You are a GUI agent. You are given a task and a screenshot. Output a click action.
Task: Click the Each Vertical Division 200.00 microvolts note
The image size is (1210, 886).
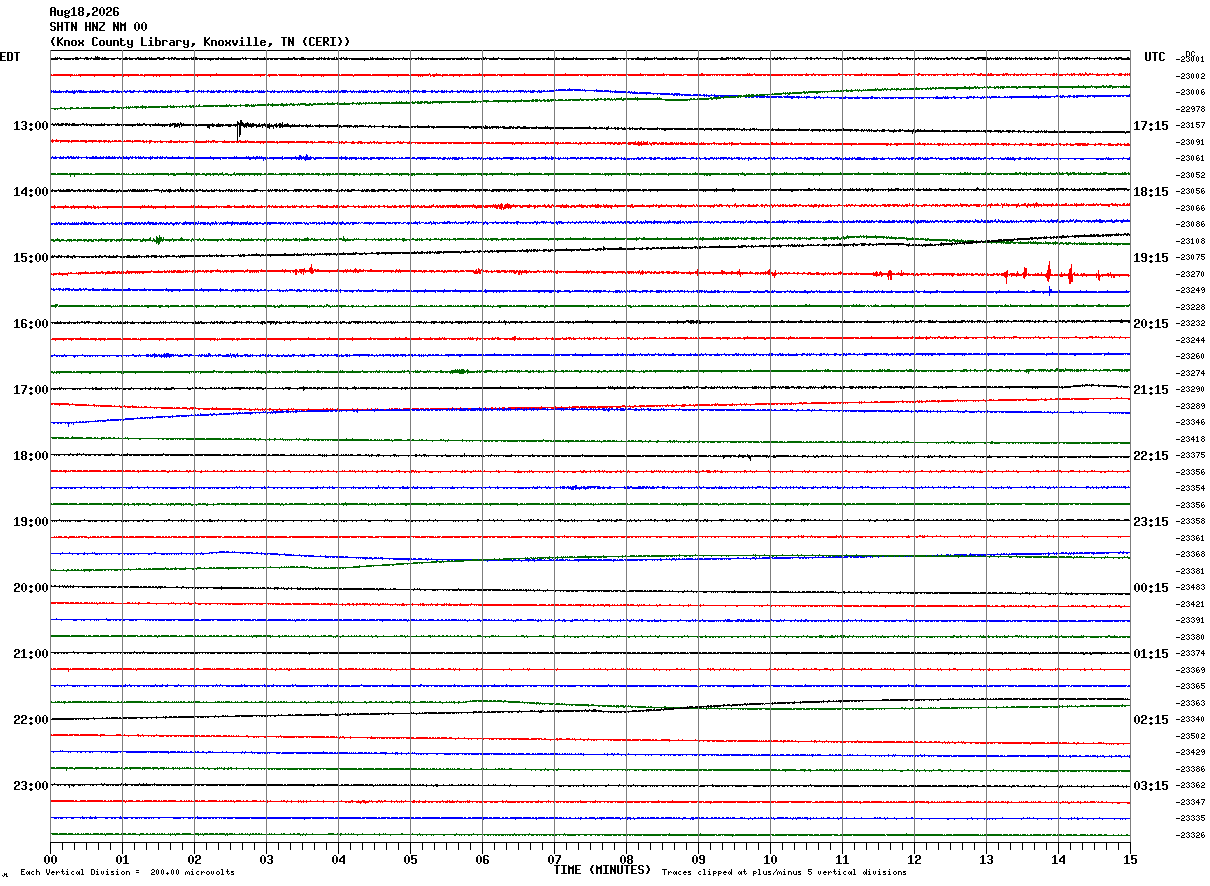127,873
